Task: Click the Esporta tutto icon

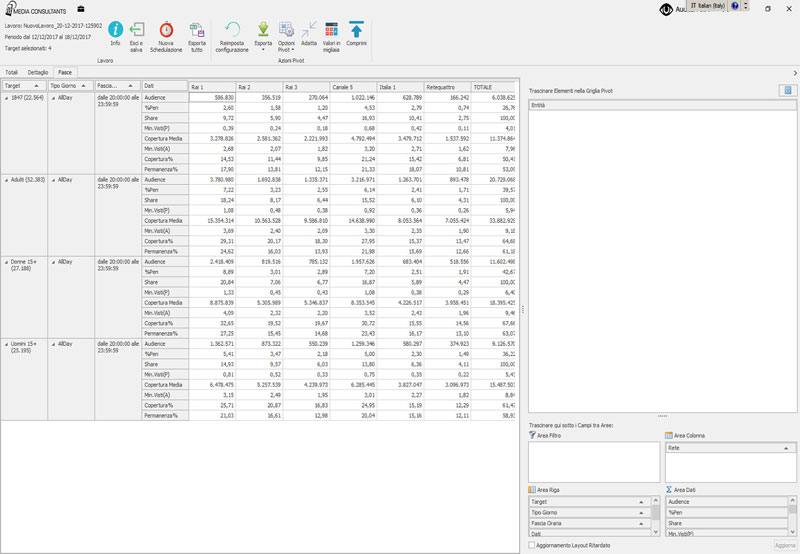Action: (196, 31)
